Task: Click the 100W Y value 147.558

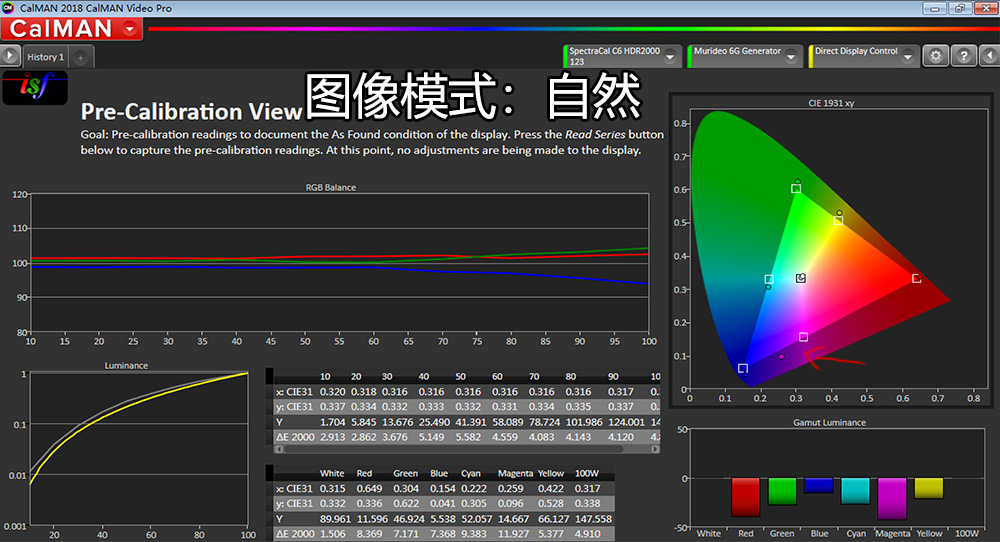Action: click(x=592, y=519)
